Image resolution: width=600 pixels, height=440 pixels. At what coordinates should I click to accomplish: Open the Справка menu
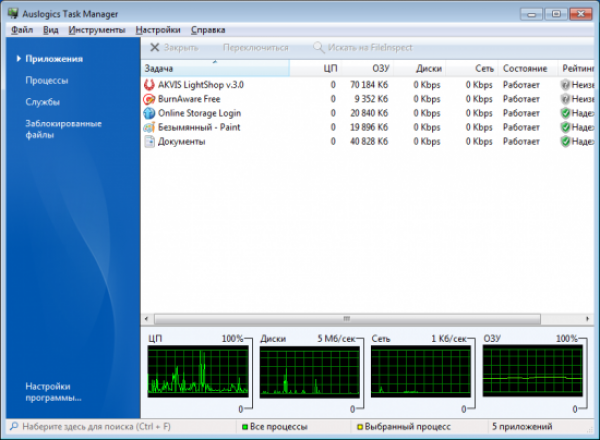pyautogui.click(x=208, y=30)
